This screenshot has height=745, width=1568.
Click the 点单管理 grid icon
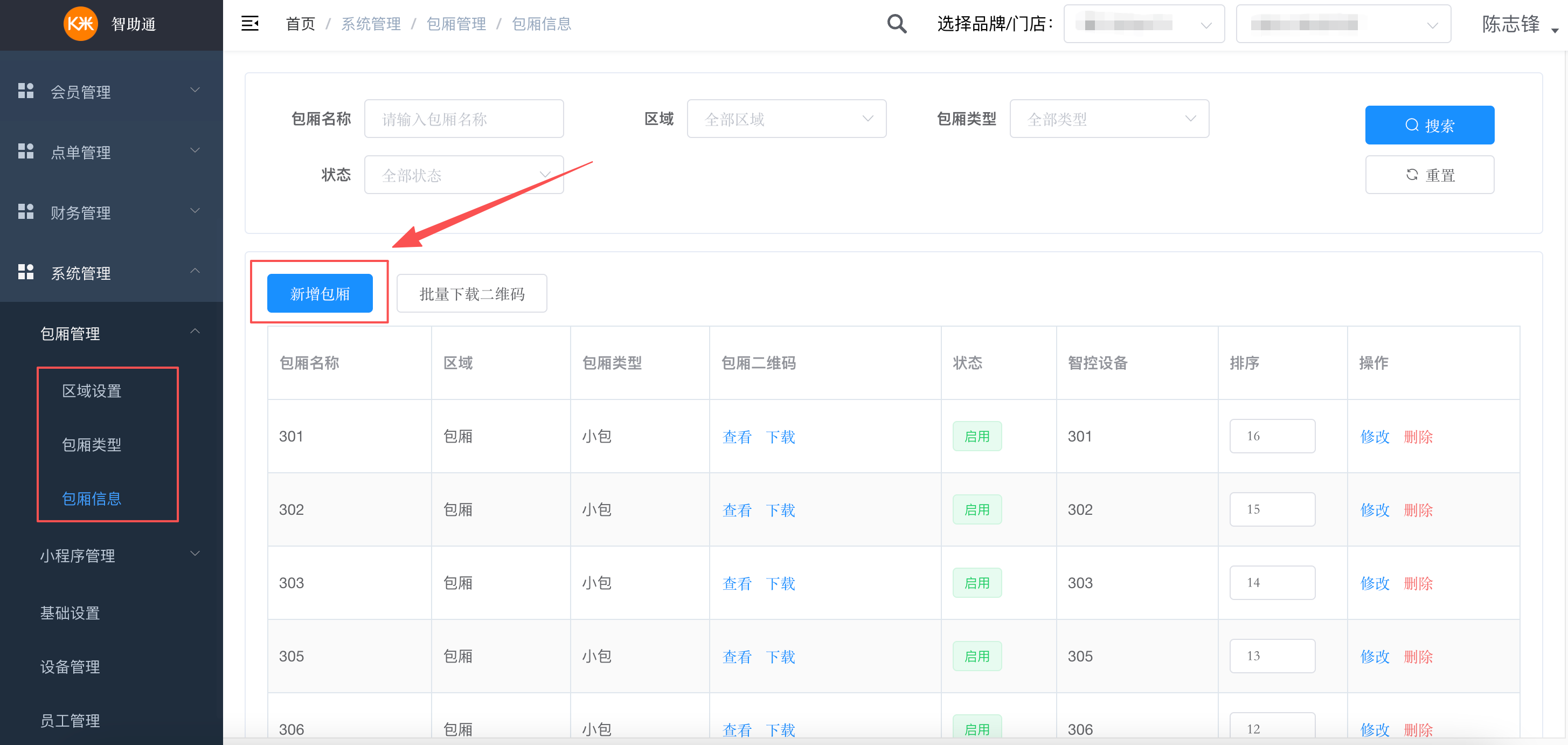(x=25, y=151)
